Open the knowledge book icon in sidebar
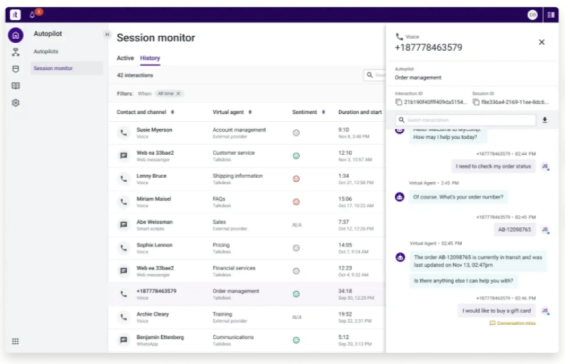Image resolution: width=571 pixels, height=364 pixels. 16,86
